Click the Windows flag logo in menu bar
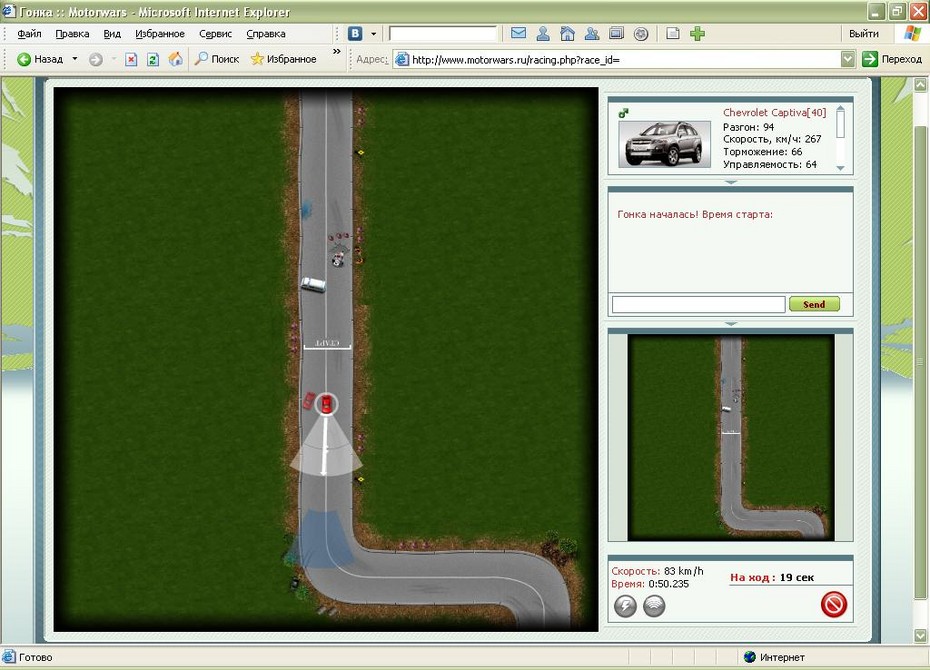The image size is (930, 670). click(x=912, y=34)
